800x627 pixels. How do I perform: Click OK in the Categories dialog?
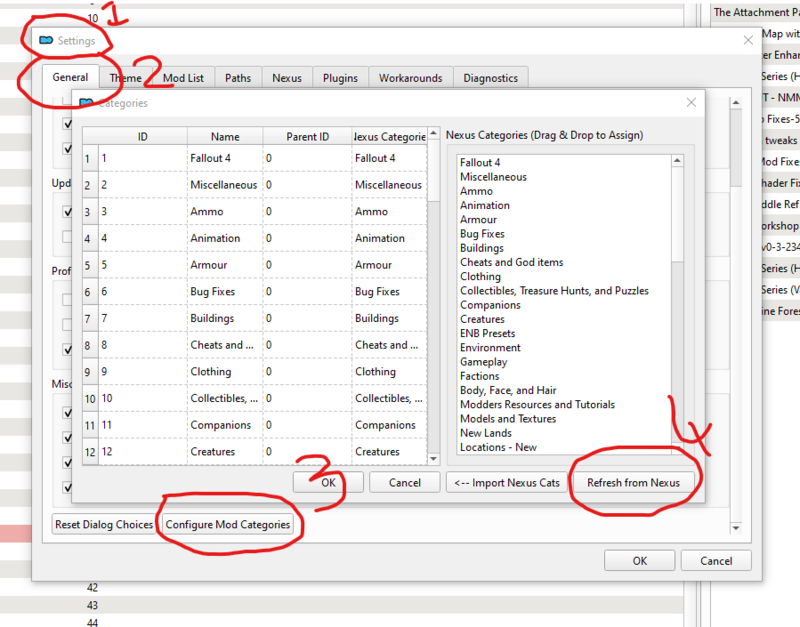328,483
